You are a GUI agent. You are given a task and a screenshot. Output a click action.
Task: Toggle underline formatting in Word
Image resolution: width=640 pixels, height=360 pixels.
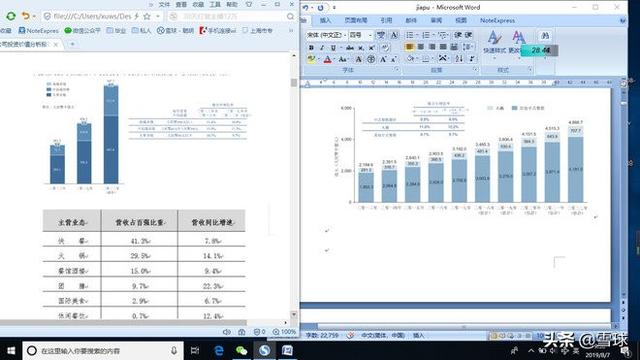(333, 48)
